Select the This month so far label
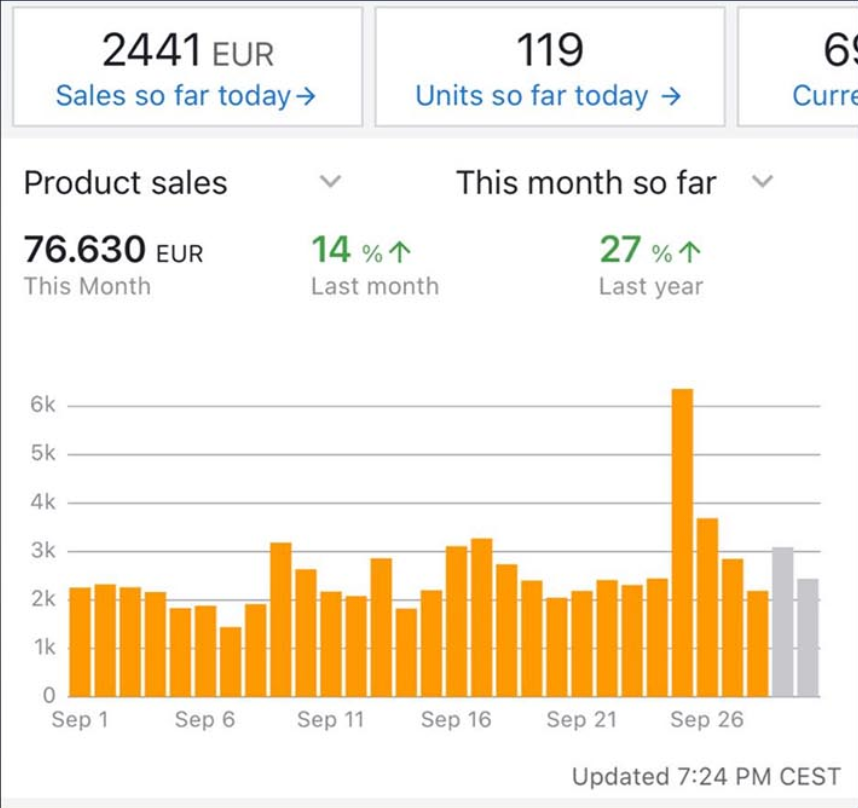This screenshot has height=808, width=858. (586, 183)
